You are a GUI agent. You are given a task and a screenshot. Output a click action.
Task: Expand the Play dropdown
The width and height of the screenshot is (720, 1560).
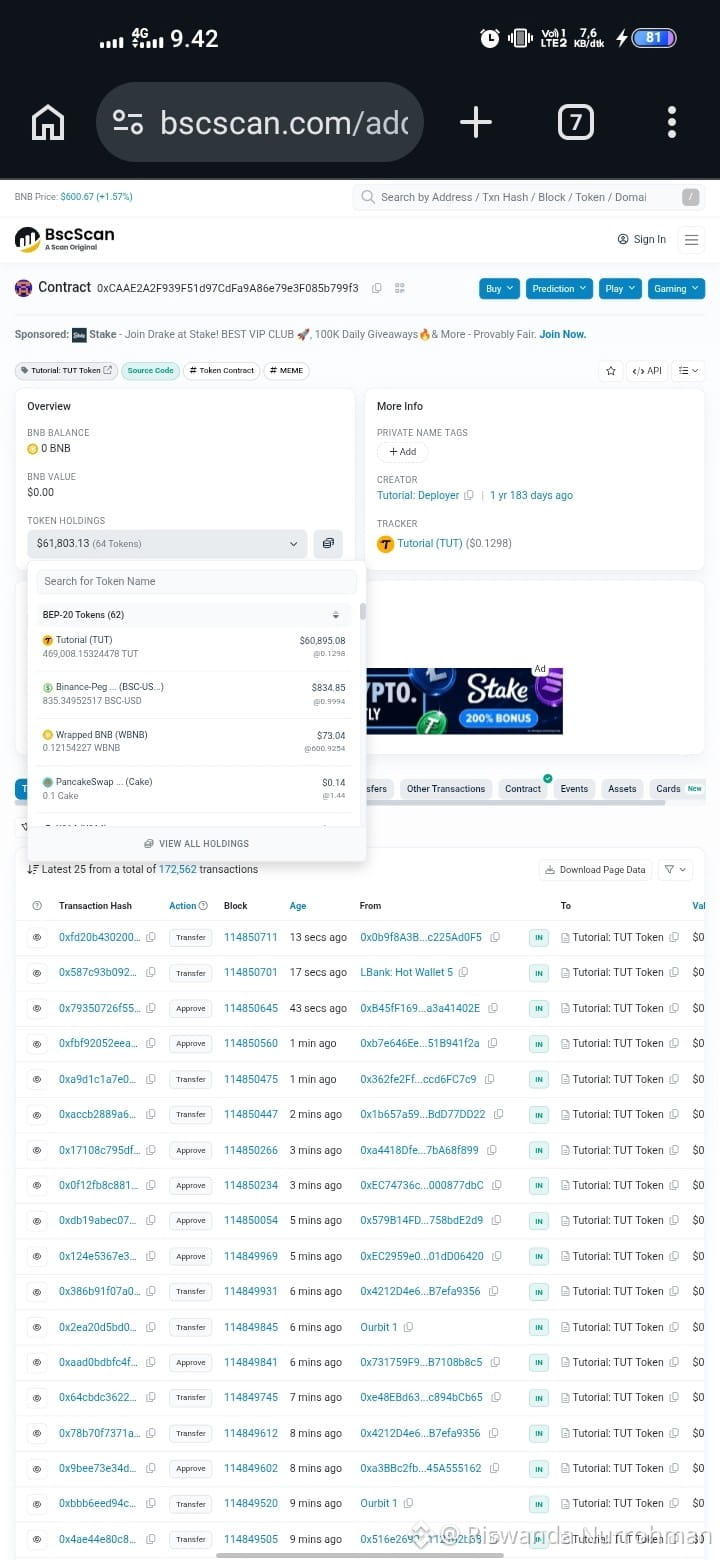(x=620, y=288)
